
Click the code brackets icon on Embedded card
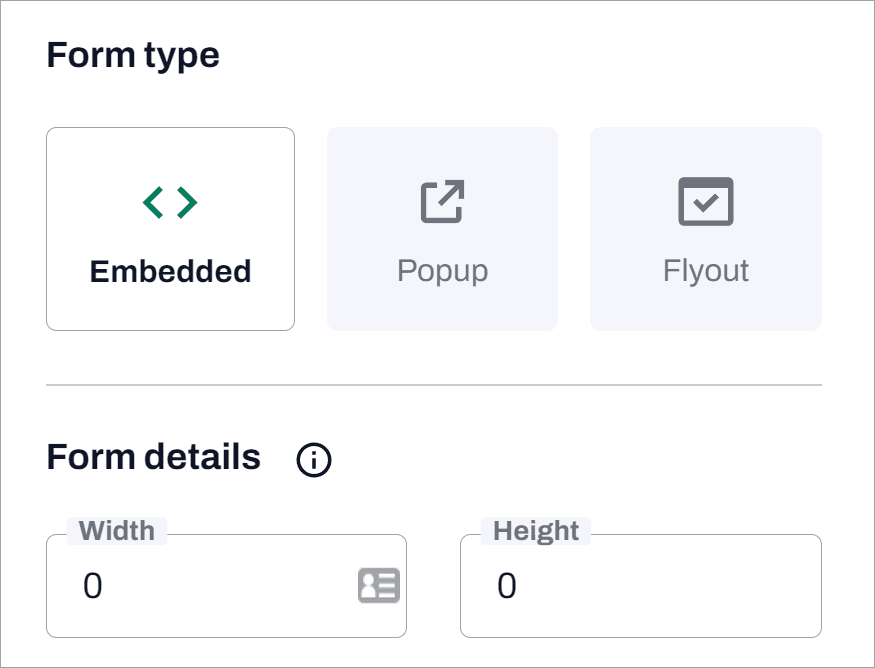coord(170,200)
